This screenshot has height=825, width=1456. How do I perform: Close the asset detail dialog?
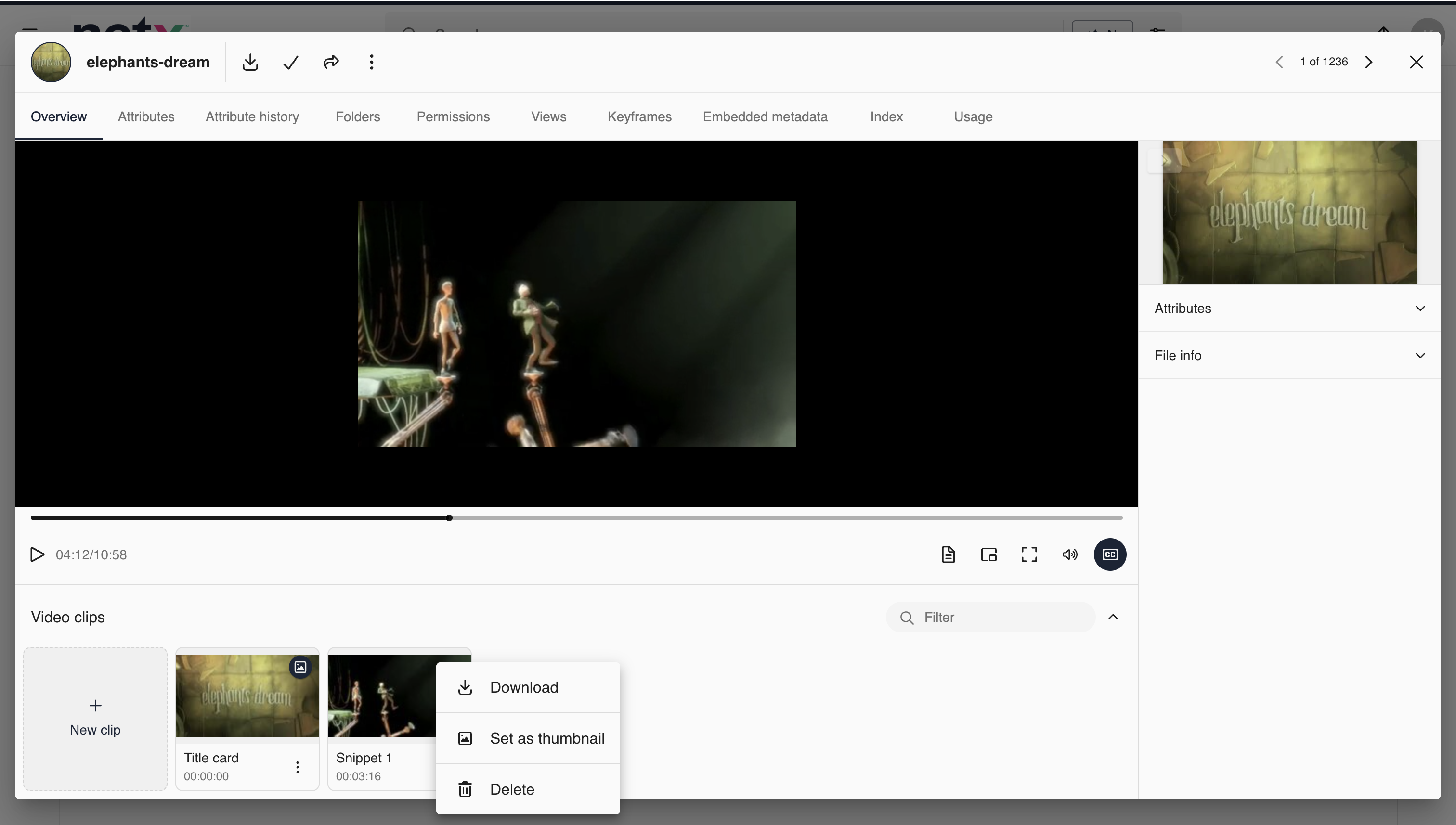click(x=1417, y=62)
